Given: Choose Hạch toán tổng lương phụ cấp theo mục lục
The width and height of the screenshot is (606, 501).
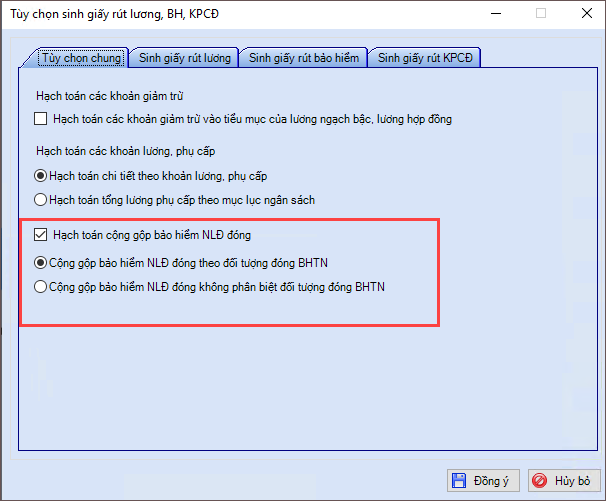Looking at the screenshot, I should (x=41, y=199).
